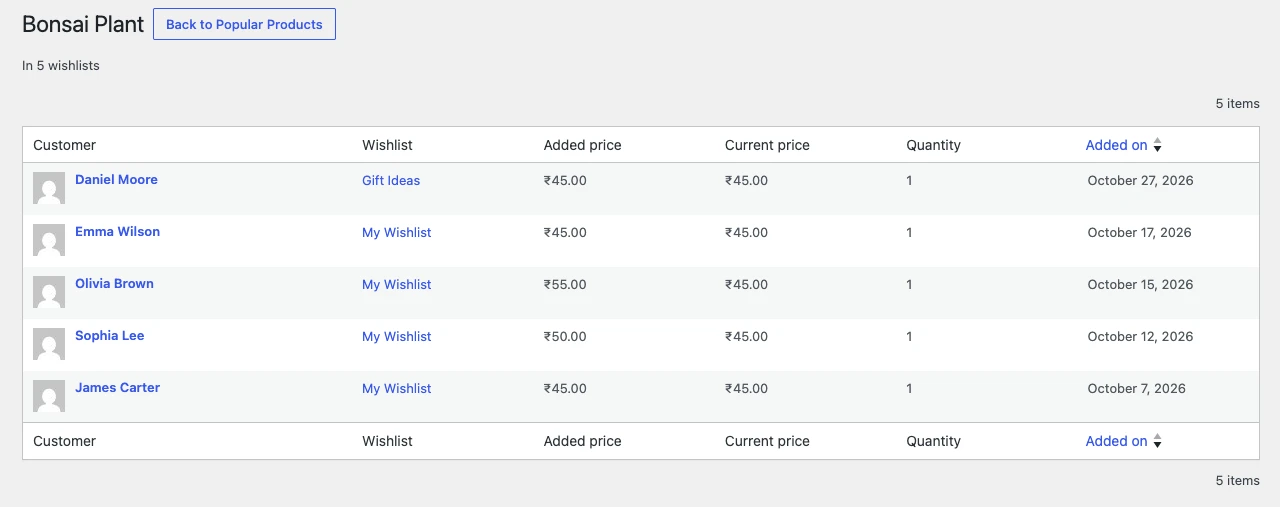Click the October 17, 2026 date

pos(1139,233)
